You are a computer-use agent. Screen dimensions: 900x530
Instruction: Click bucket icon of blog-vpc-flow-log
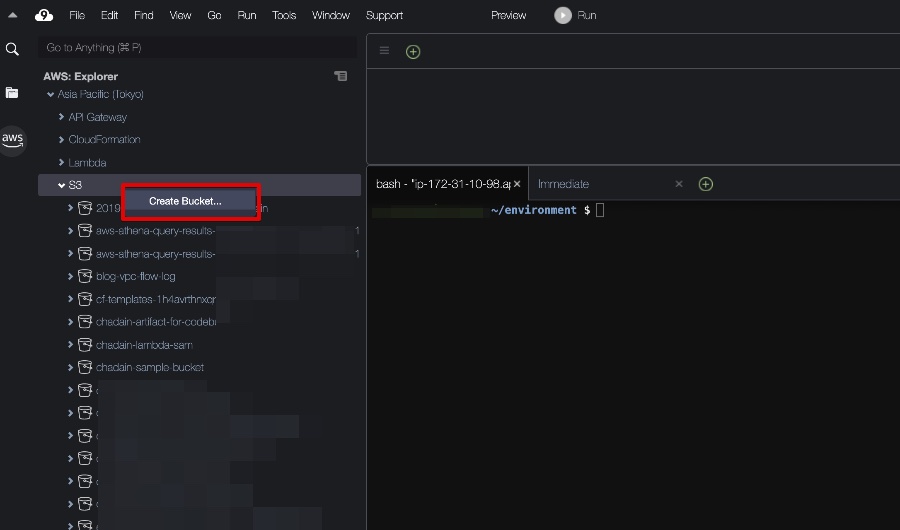tap(85, 276)
